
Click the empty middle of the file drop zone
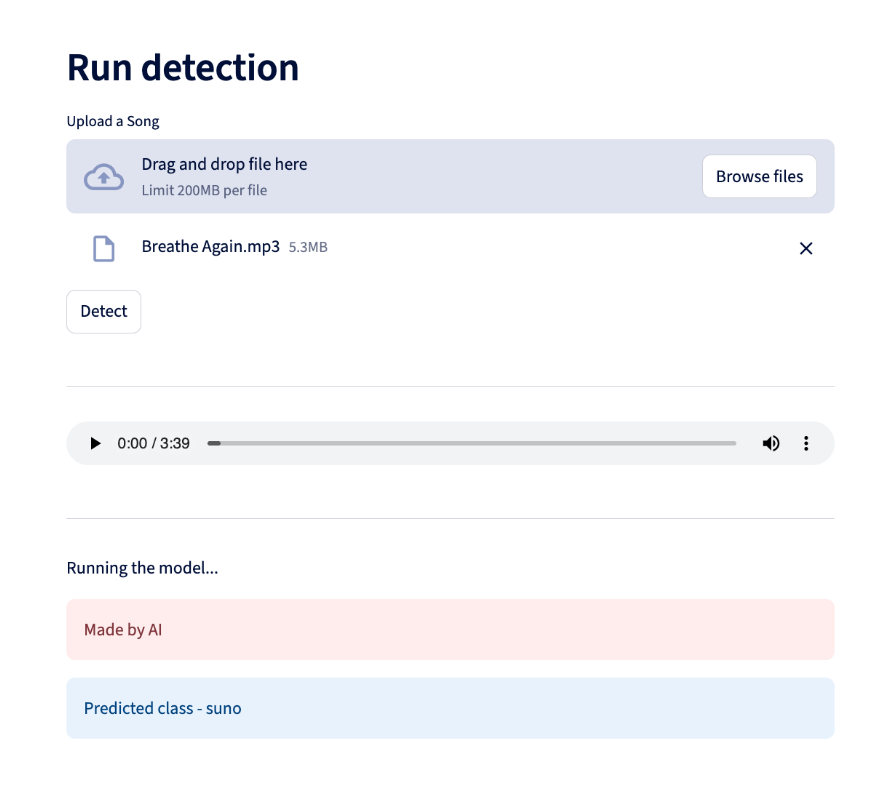[x=500, y=176]
